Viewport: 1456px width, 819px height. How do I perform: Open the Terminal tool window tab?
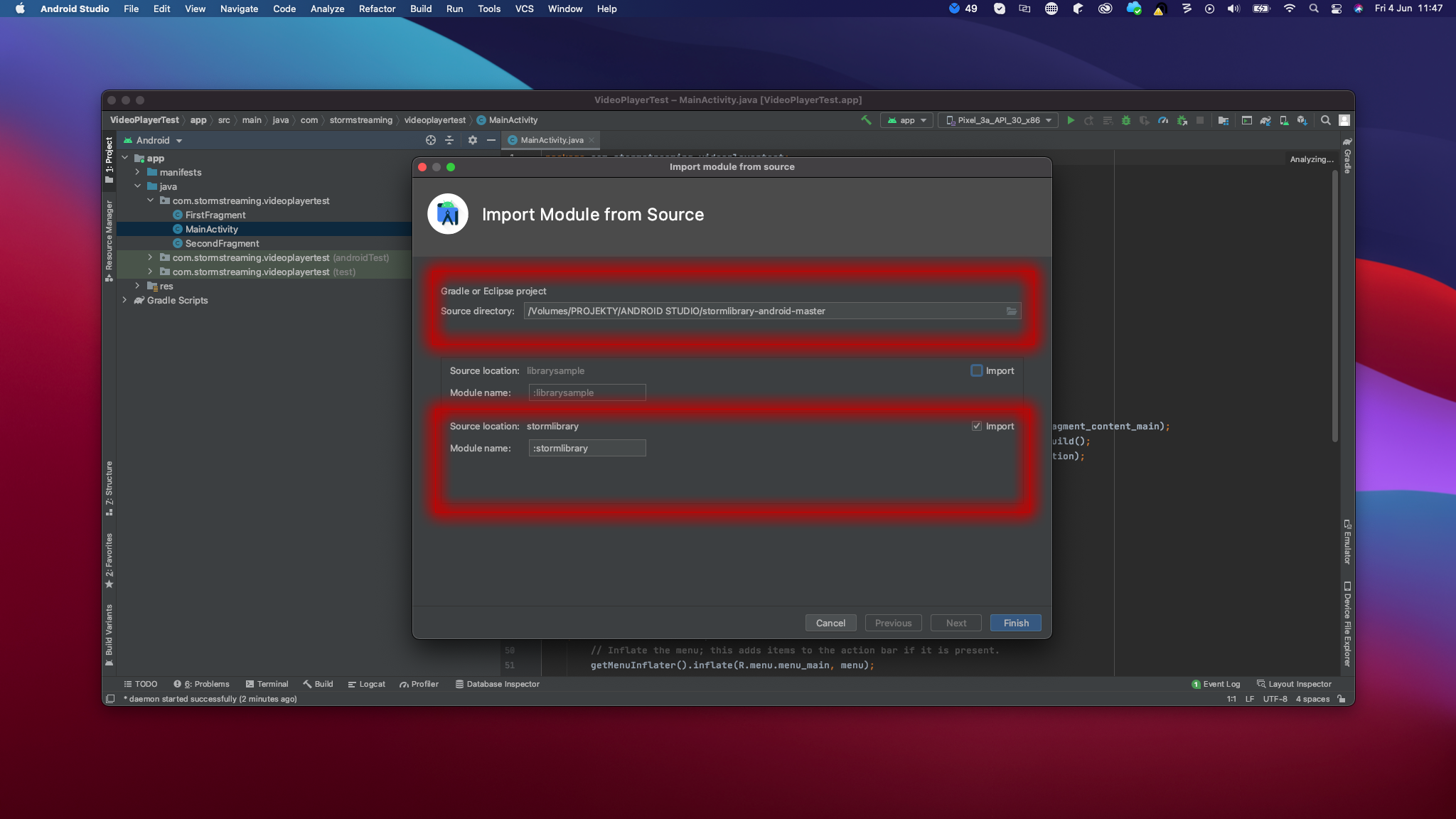(x=267, y=684)
